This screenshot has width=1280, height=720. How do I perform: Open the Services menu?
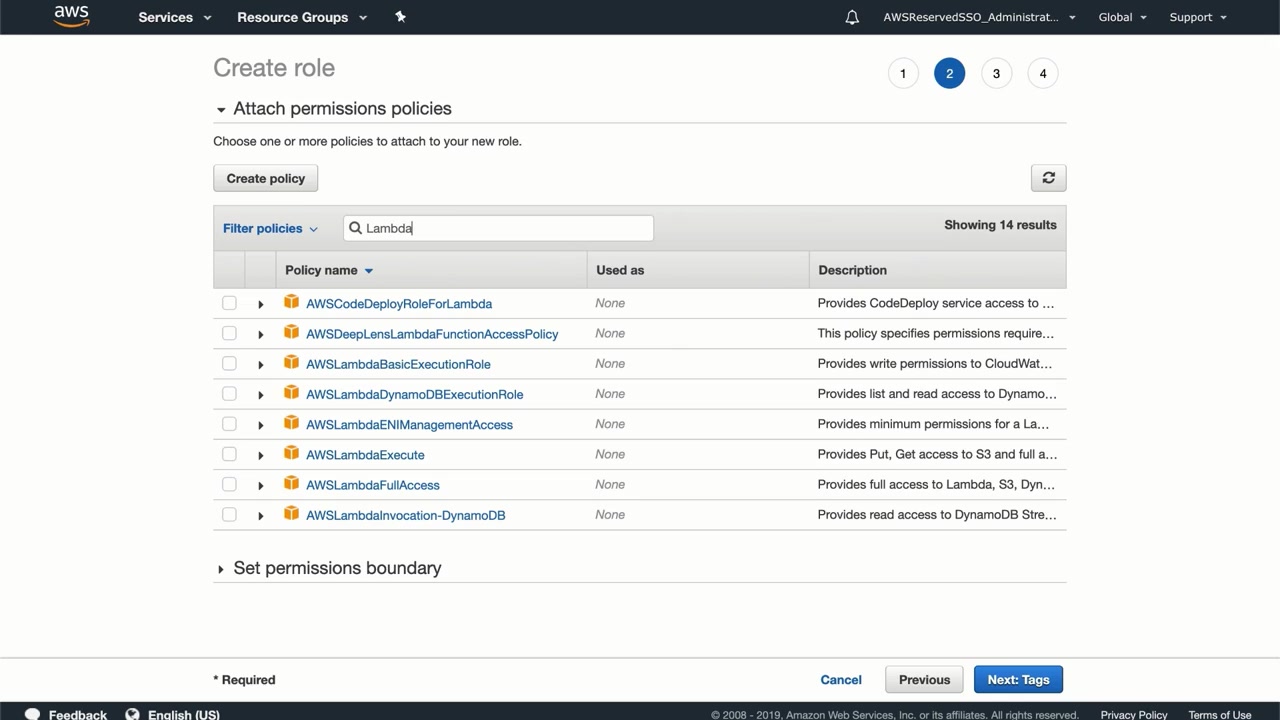[175, 17]
